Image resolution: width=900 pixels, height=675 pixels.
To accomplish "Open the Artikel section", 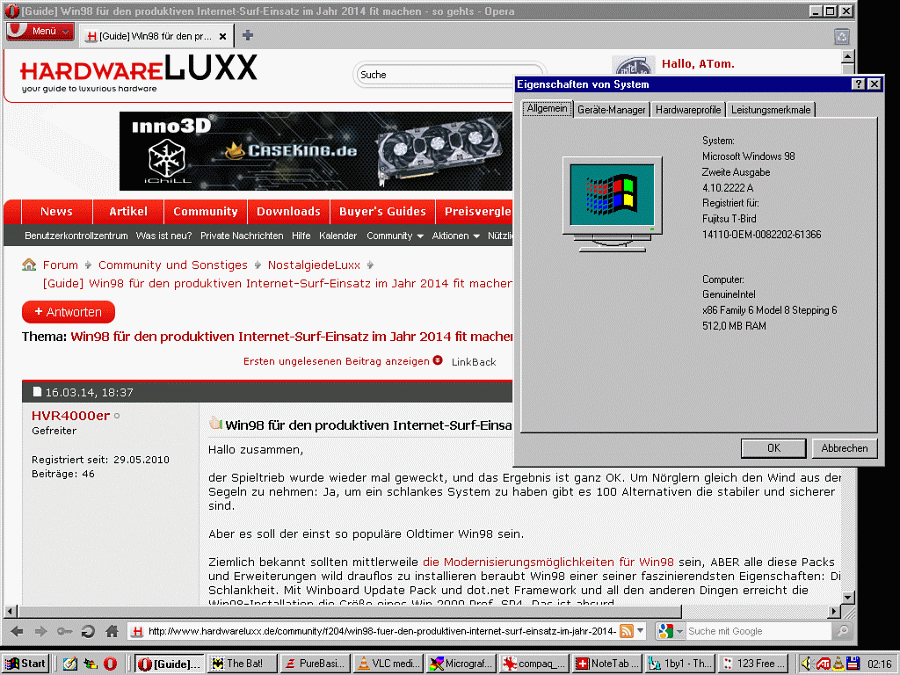I will [128, 212].
